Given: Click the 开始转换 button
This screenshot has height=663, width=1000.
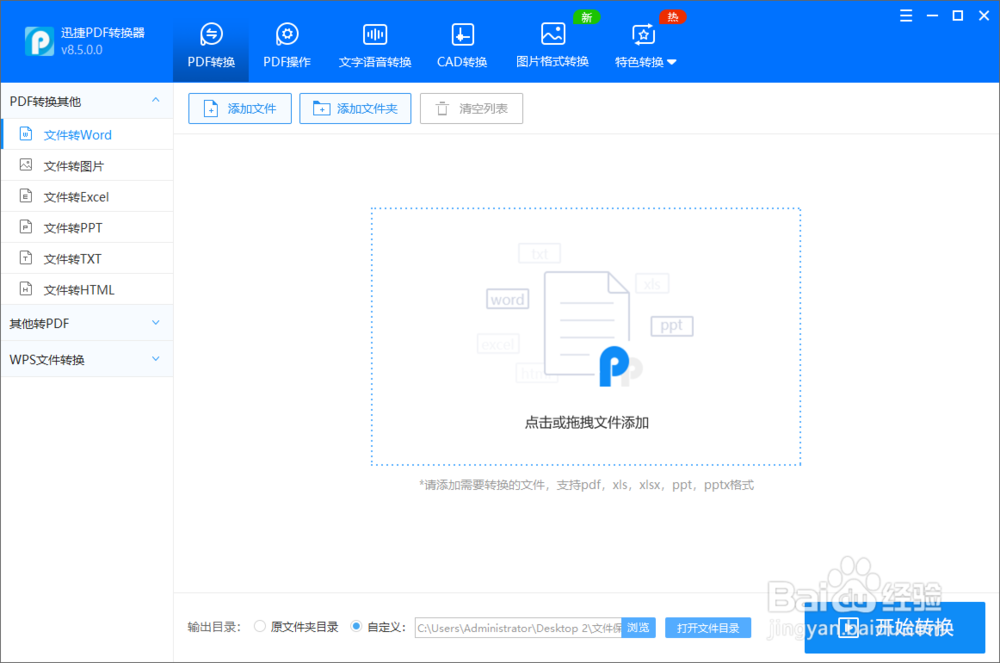Looking at the screenshot, I should point(895,627).
